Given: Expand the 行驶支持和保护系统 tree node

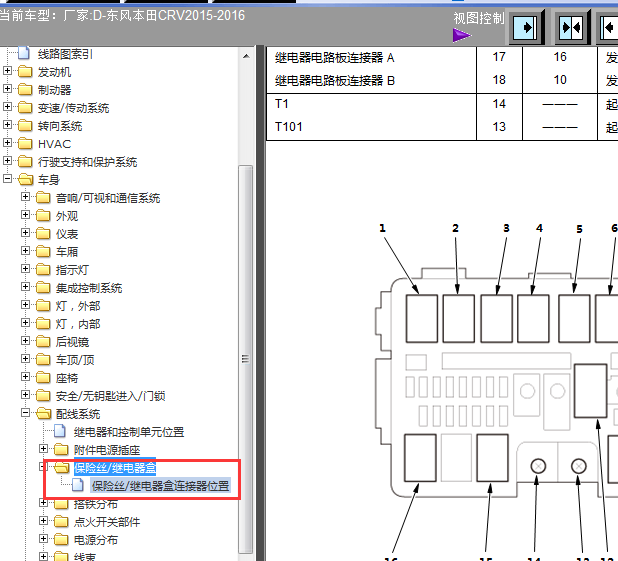Looking at the screenshot, I should [7, 160].
